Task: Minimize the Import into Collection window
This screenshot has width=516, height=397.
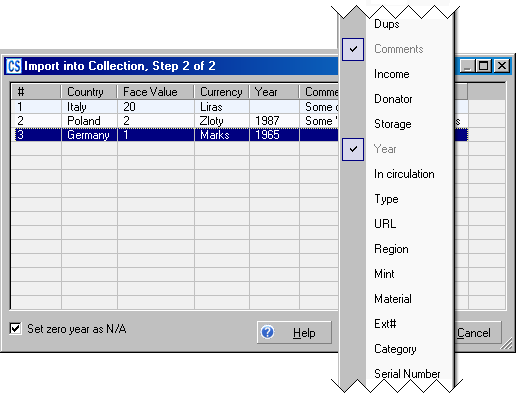Action: pos(467,66)
